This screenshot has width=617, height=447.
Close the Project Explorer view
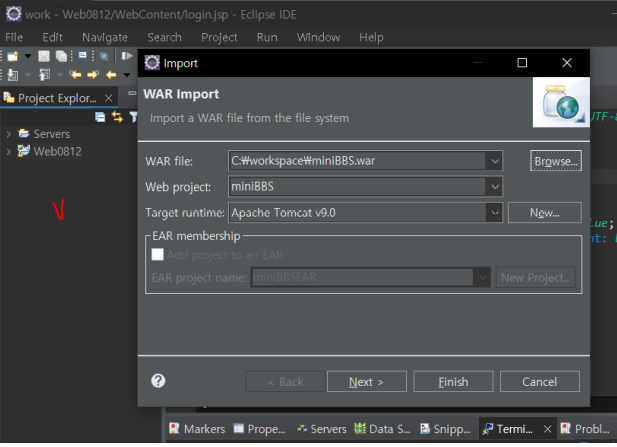click(x=109, y=98)
